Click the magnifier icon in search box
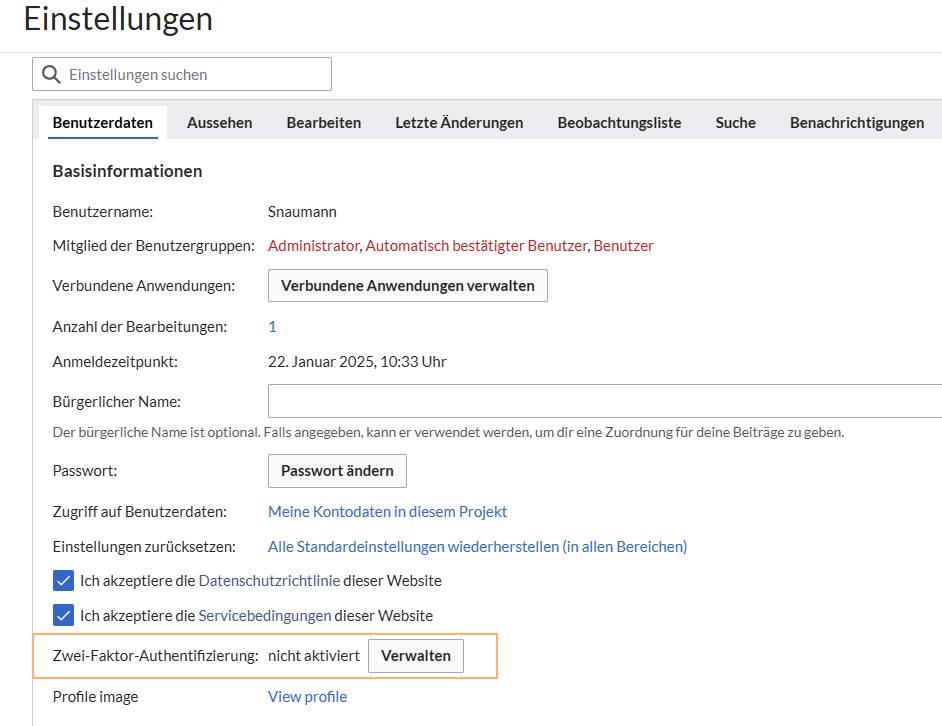942x726 pixels. tap(51, 75)
